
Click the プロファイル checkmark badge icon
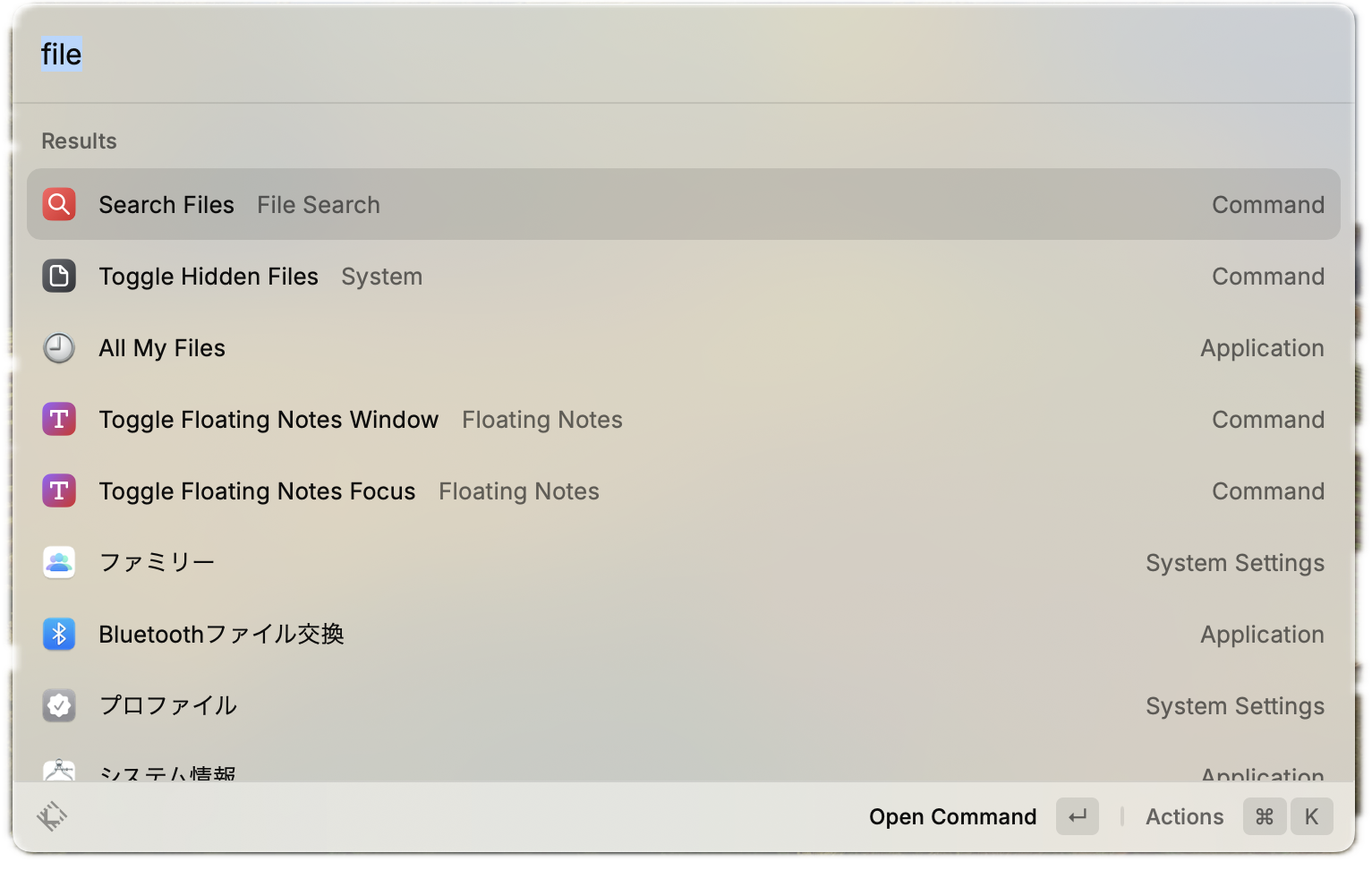coord(59,705)
